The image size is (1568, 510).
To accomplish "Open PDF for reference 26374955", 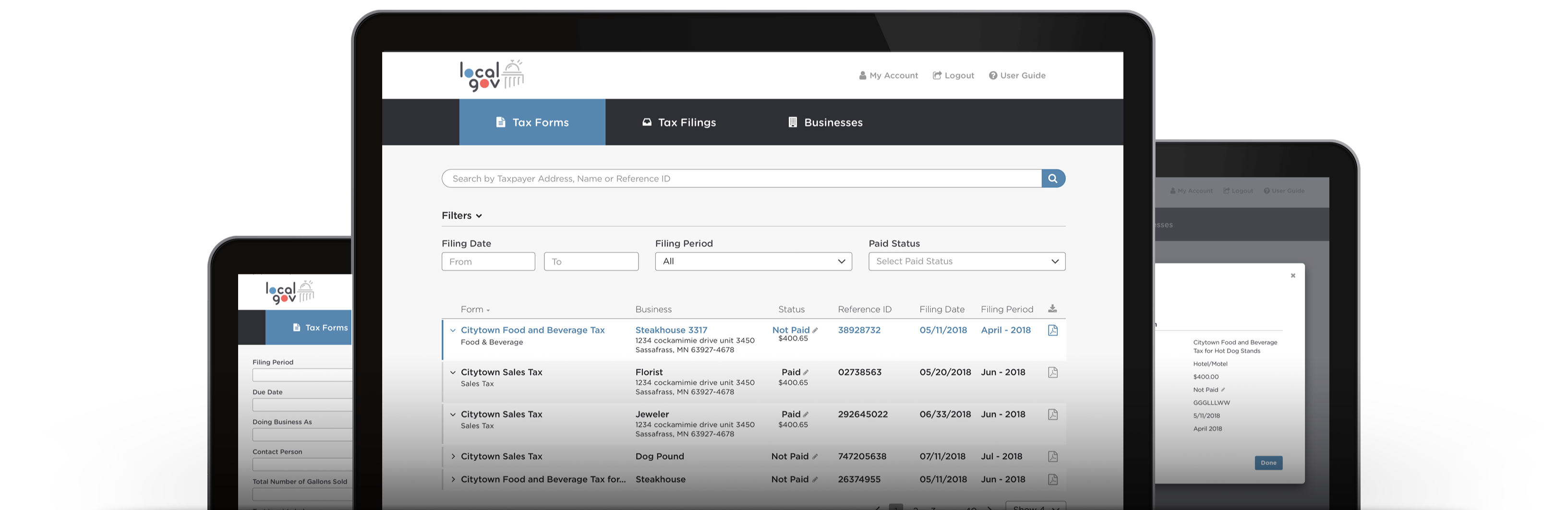I will [1052, 480].
